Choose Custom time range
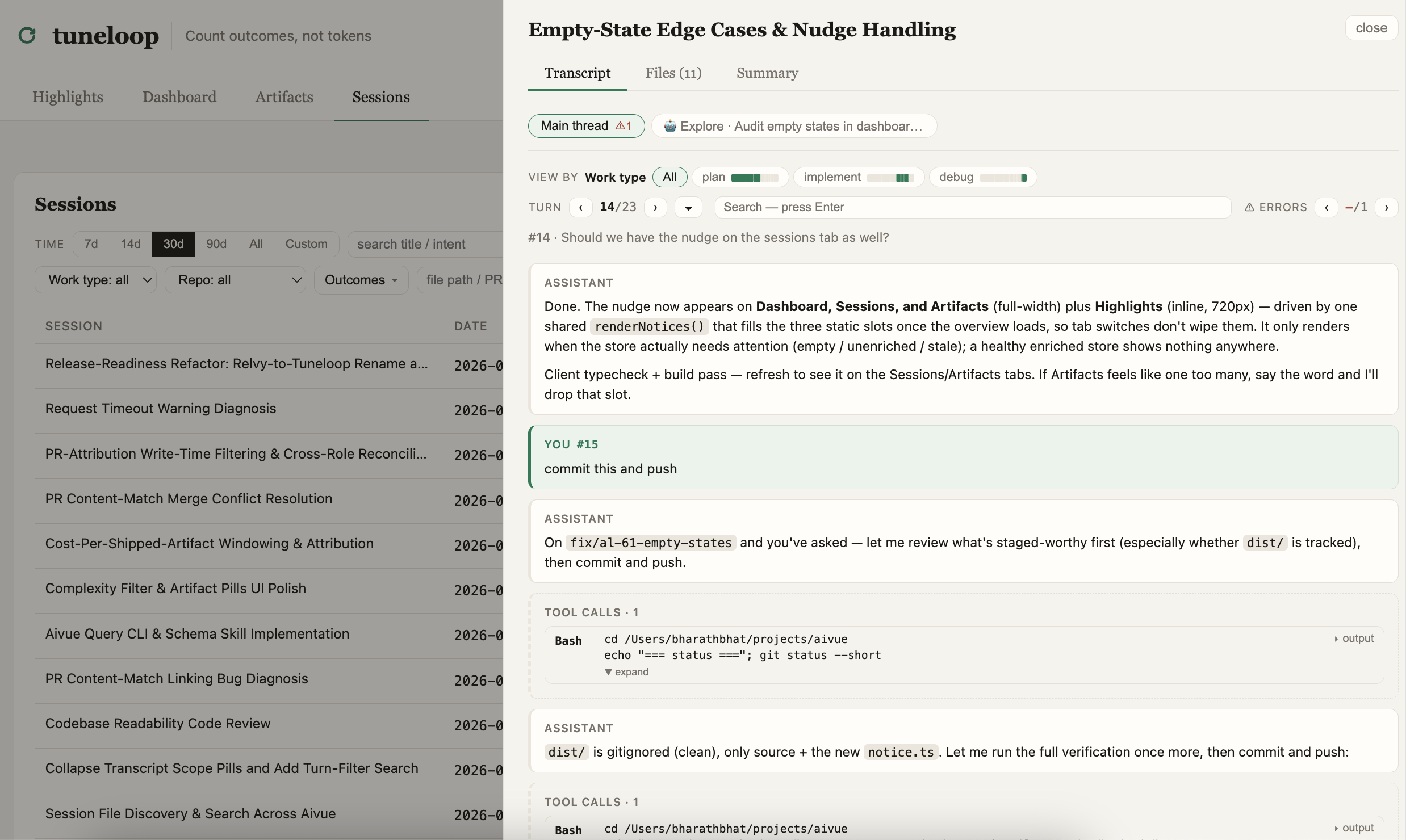 pyautogui.click(x=306, y=244)
